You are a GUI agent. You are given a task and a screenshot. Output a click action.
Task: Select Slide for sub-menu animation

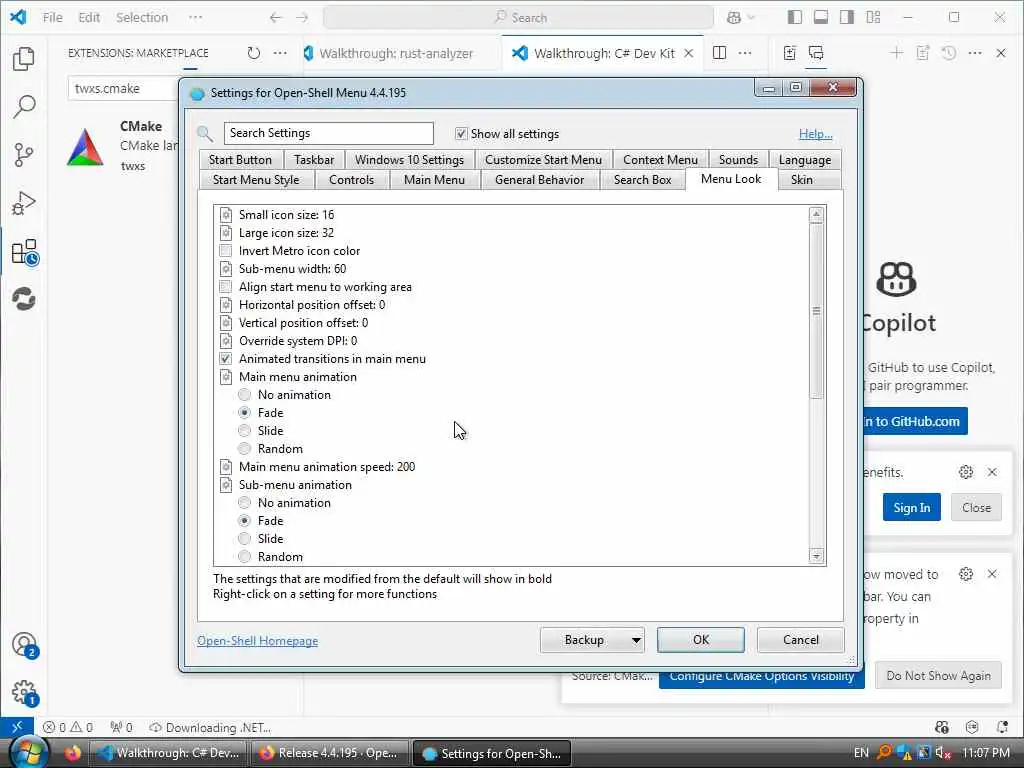(244, 539)
